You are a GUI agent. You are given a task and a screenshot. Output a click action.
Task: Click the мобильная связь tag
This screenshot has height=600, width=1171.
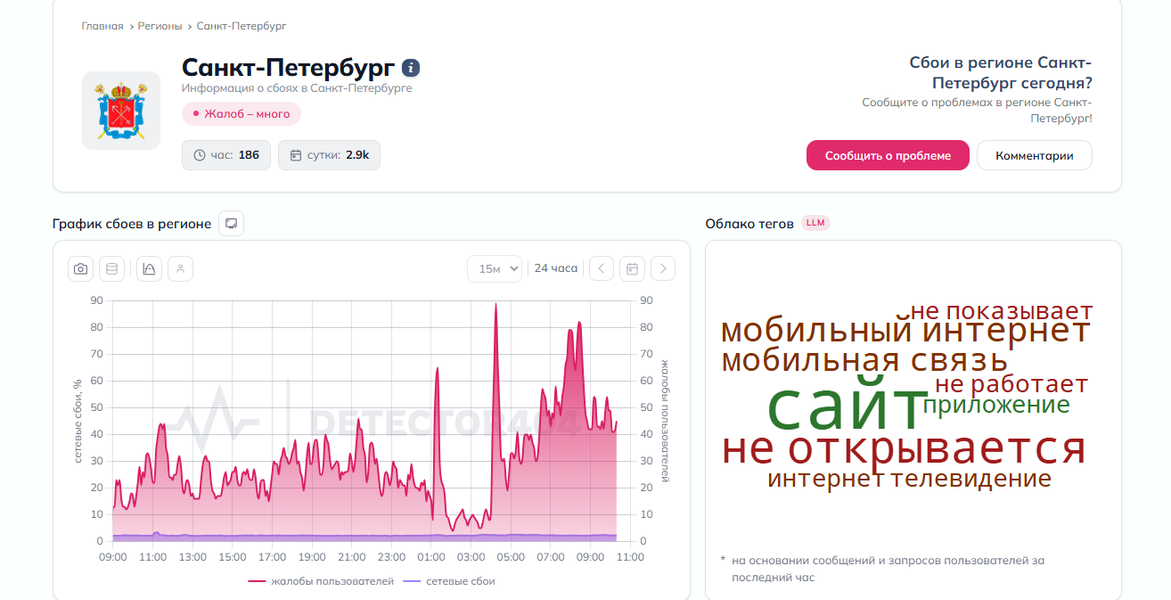click(864, 361)
